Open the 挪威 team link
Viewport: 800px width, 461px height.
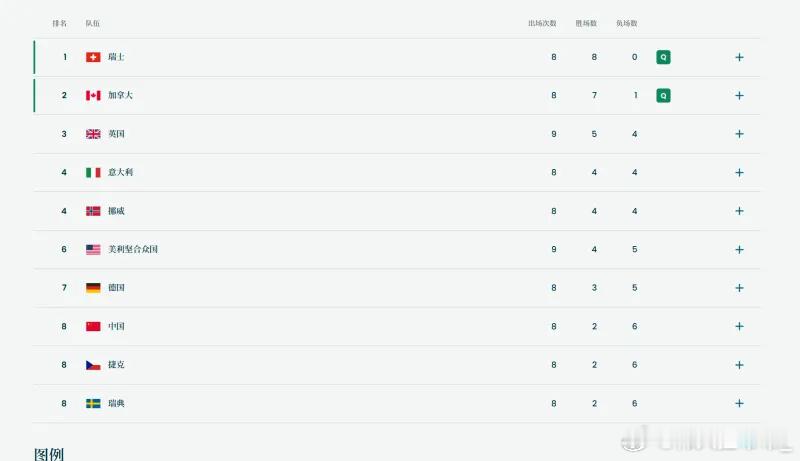point(116,211)
